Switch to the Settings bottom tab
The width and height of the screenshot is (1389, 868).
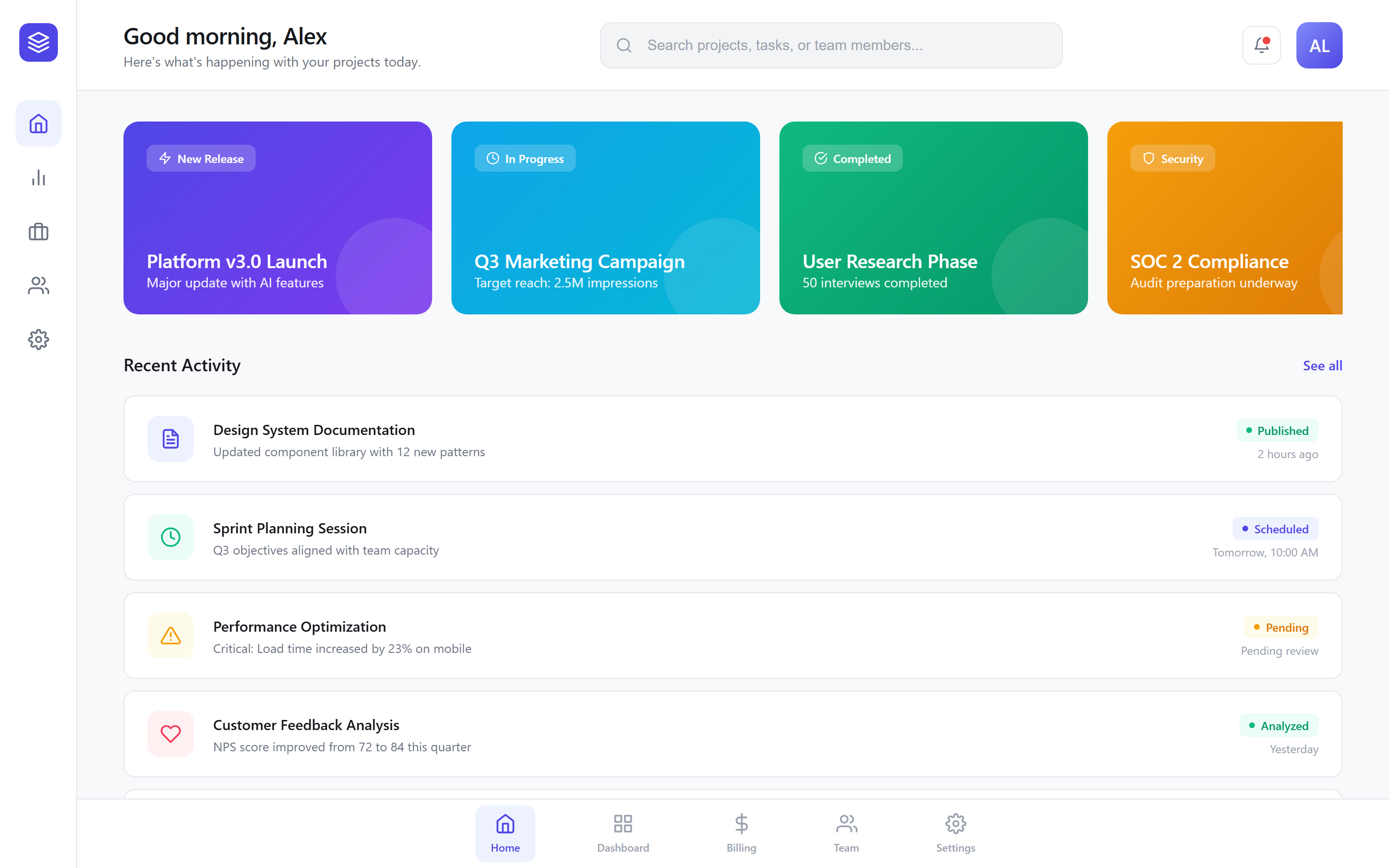[955, 833]
